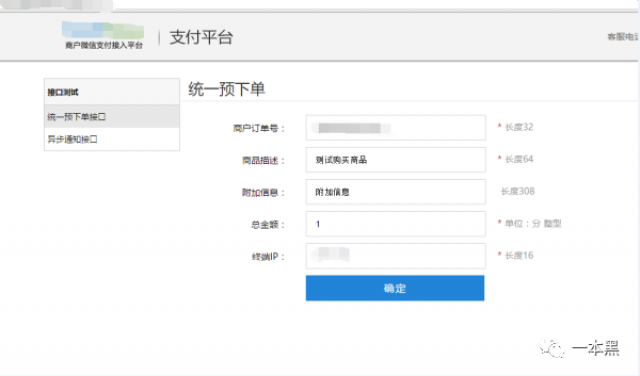Click the blue 确定 confirm button

point(395,288)
